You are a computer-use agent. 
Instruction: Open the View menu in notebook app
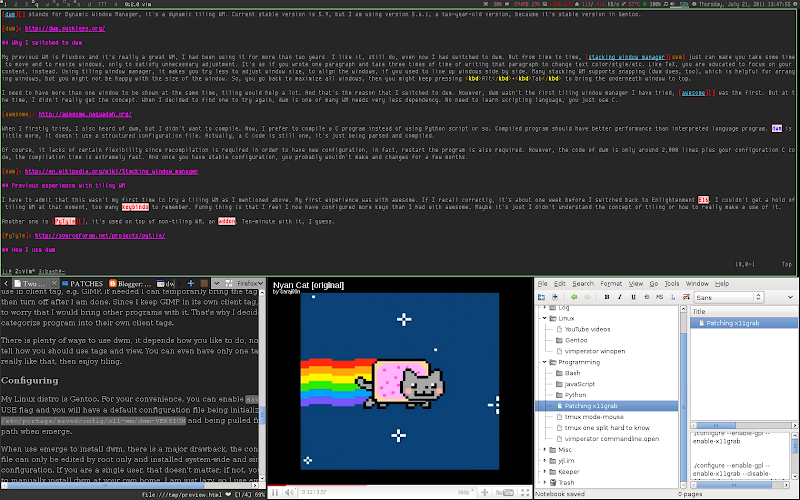point(636,284)
